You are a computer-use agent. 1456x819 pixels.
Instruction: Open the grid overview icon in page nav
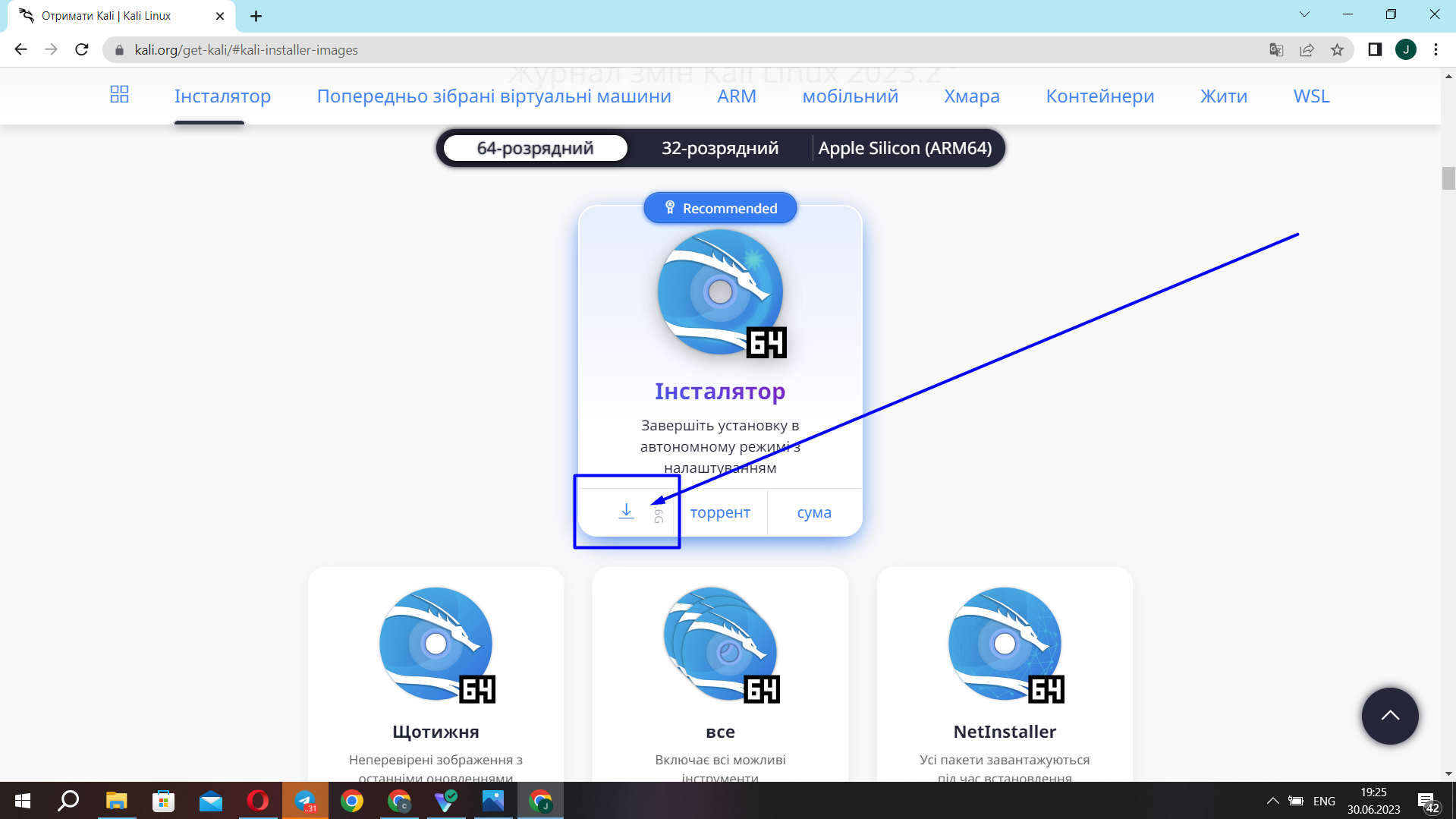tap(119, 94)
